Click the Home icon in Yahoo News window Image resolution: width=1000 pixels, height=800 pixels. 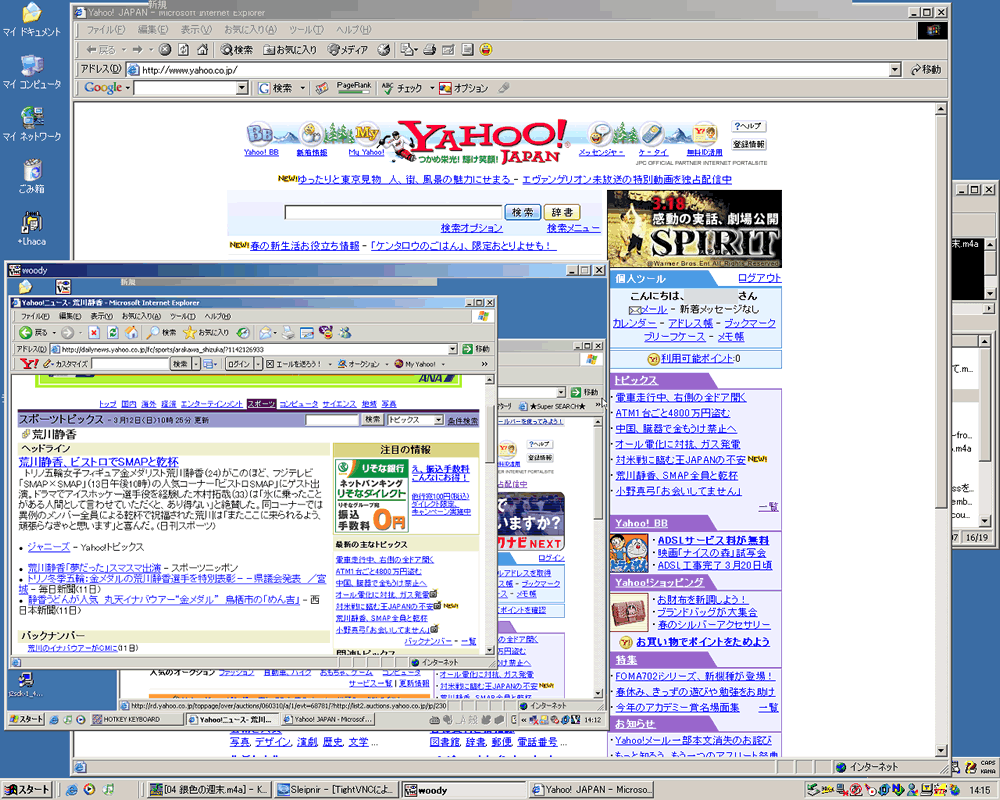pos(131,332)
